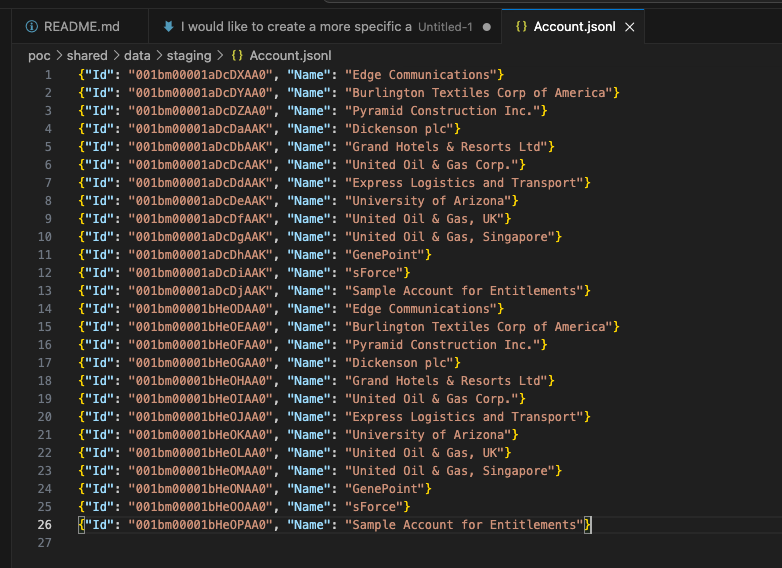Screen dimensions: 782x568
Task: Click the unsaved dot on Untitled-1 tab
Action: (x=487, y=27)
